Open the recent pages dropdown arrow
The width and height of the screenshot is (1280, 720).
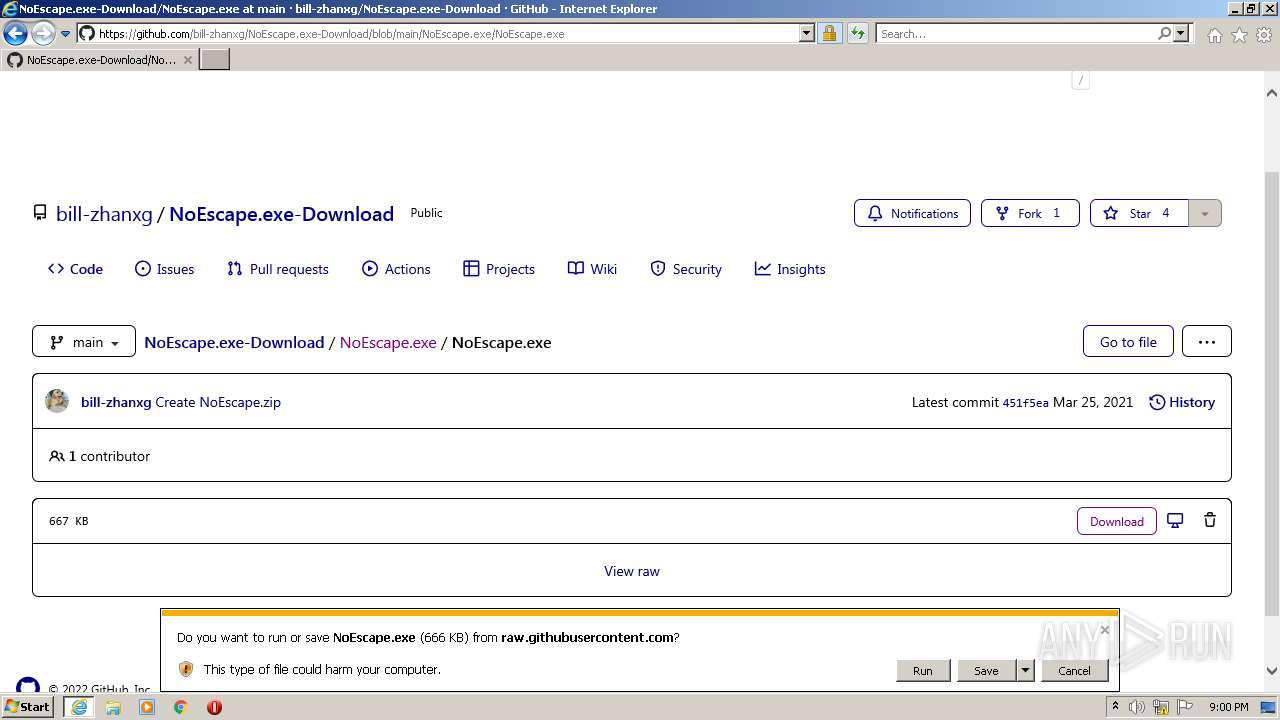(x=65, y=34)
